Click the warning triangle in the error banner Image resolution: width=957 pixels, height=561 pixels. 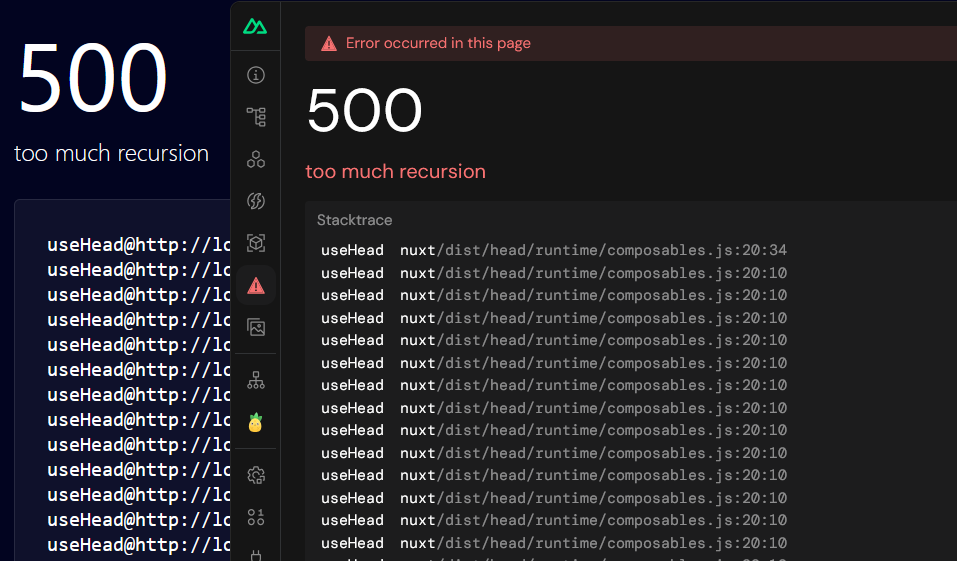[329, 44]
